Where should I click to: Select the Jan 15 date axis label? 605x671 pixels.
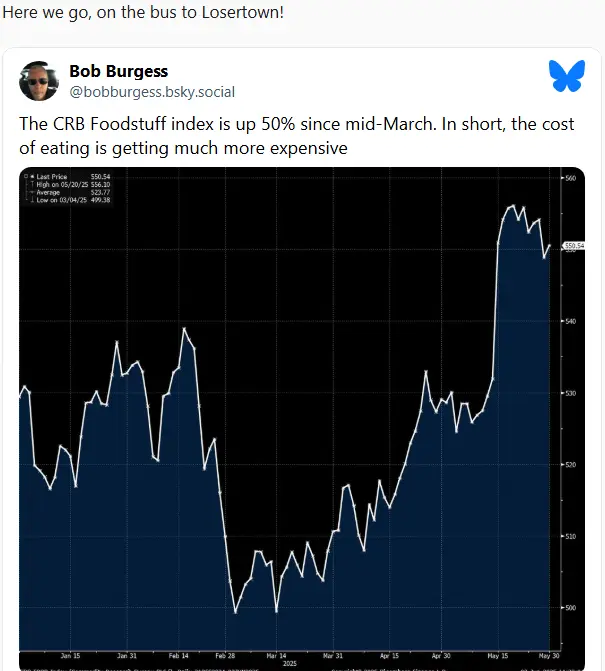(70, 656)
